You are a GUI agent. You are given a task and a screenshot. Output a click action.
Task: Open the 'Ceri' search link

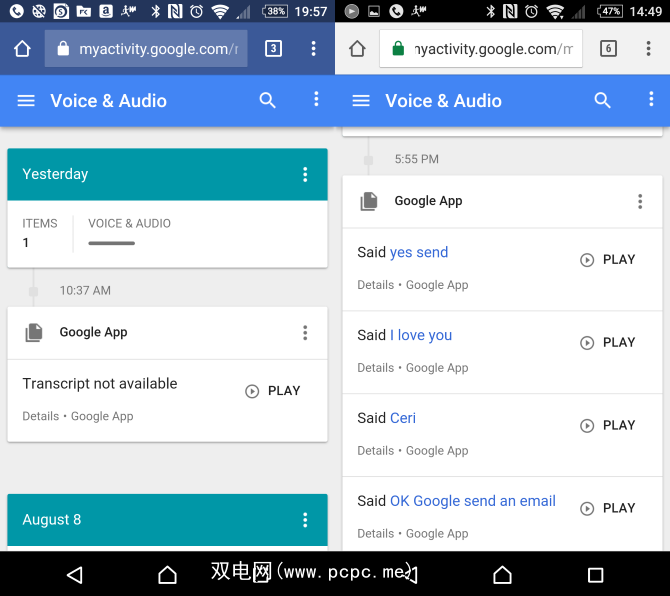pos(403,418)
